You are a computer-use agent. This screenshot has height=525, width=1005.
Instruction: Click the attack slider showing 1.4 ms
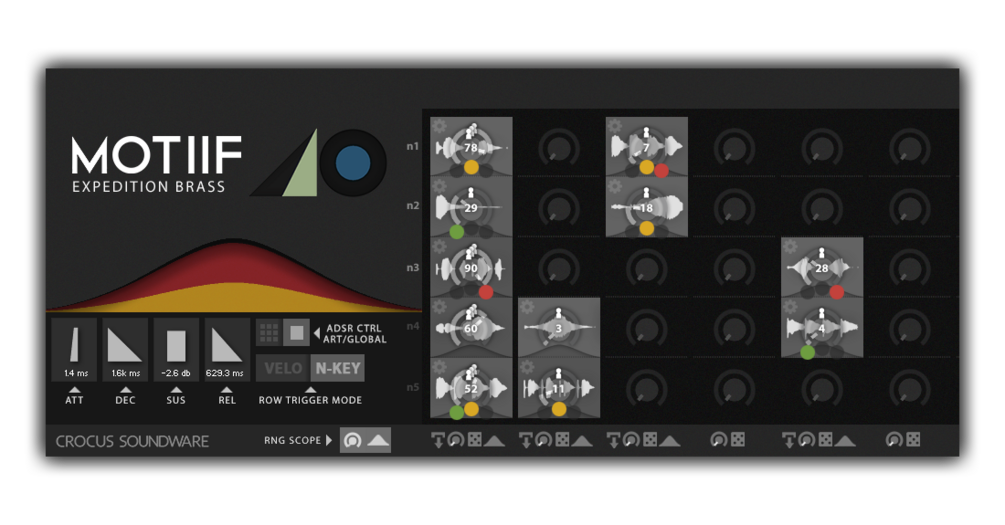point(75,349)
